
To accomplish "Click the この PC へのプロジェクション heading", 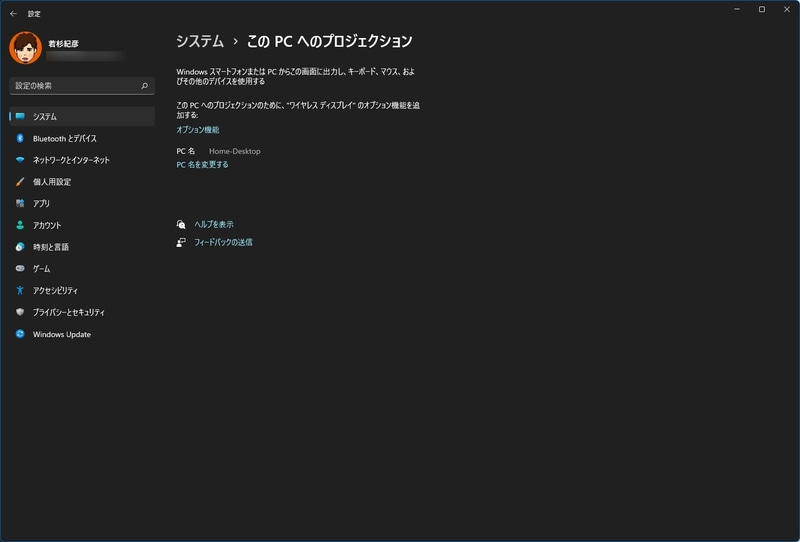I will point(330,41).
